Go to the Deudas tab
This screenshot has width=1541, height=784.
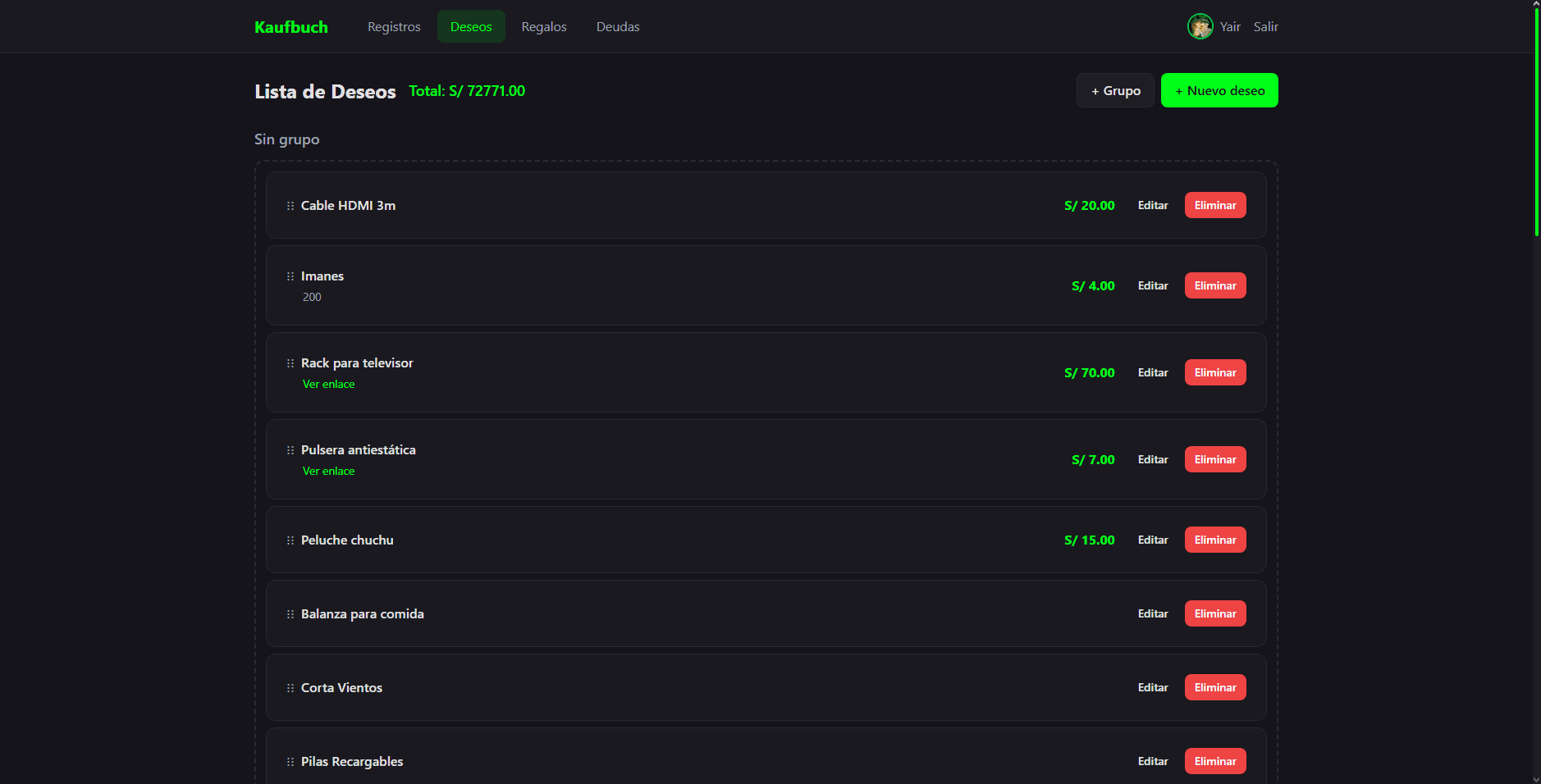pos(618,26)
